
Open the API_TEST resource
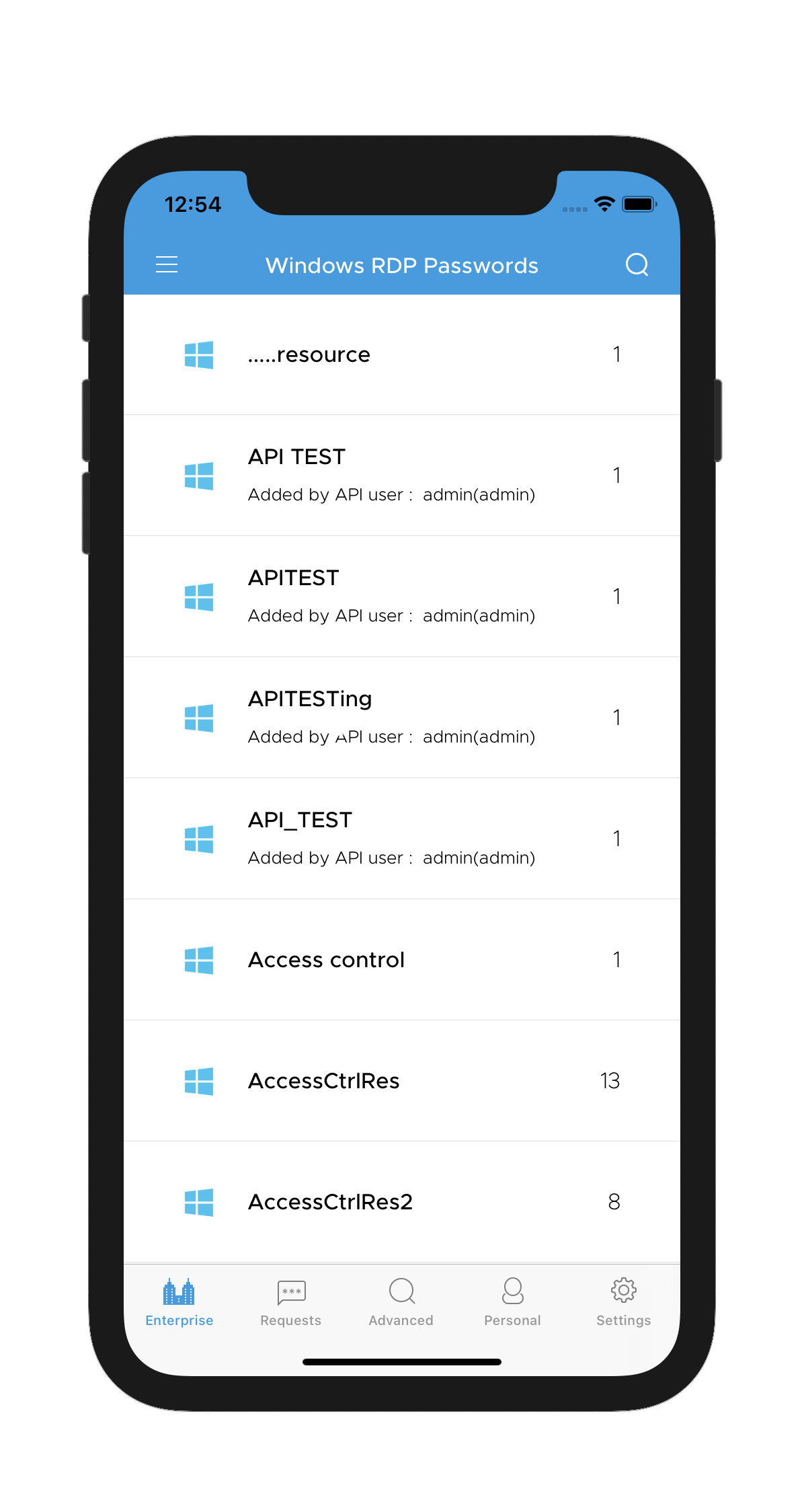[402, 839]
